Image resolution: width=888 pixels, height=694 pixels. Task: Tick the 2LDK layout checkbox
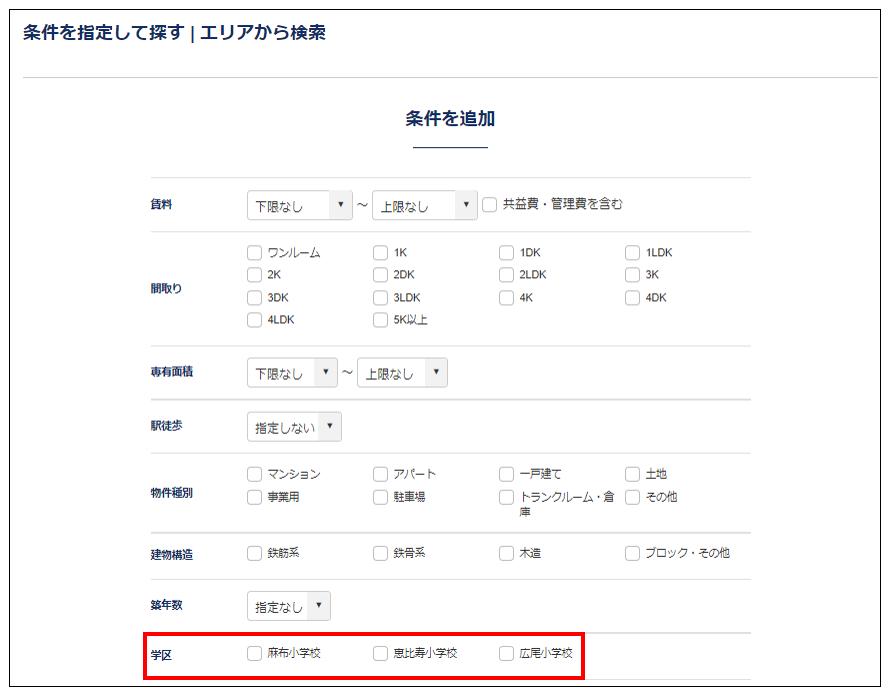[506, 275]
